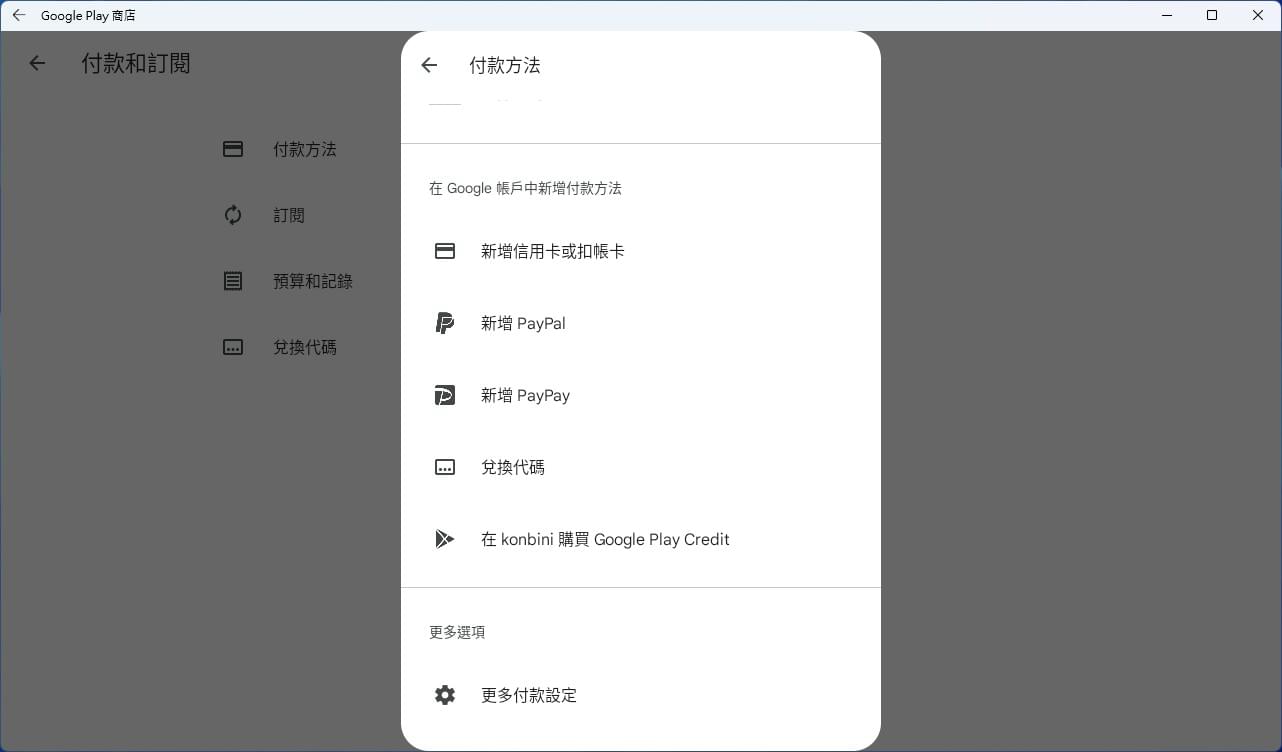Close the Google Play 商店 window
This screenshot has width=1282, height=752.
click(1258, 15)
